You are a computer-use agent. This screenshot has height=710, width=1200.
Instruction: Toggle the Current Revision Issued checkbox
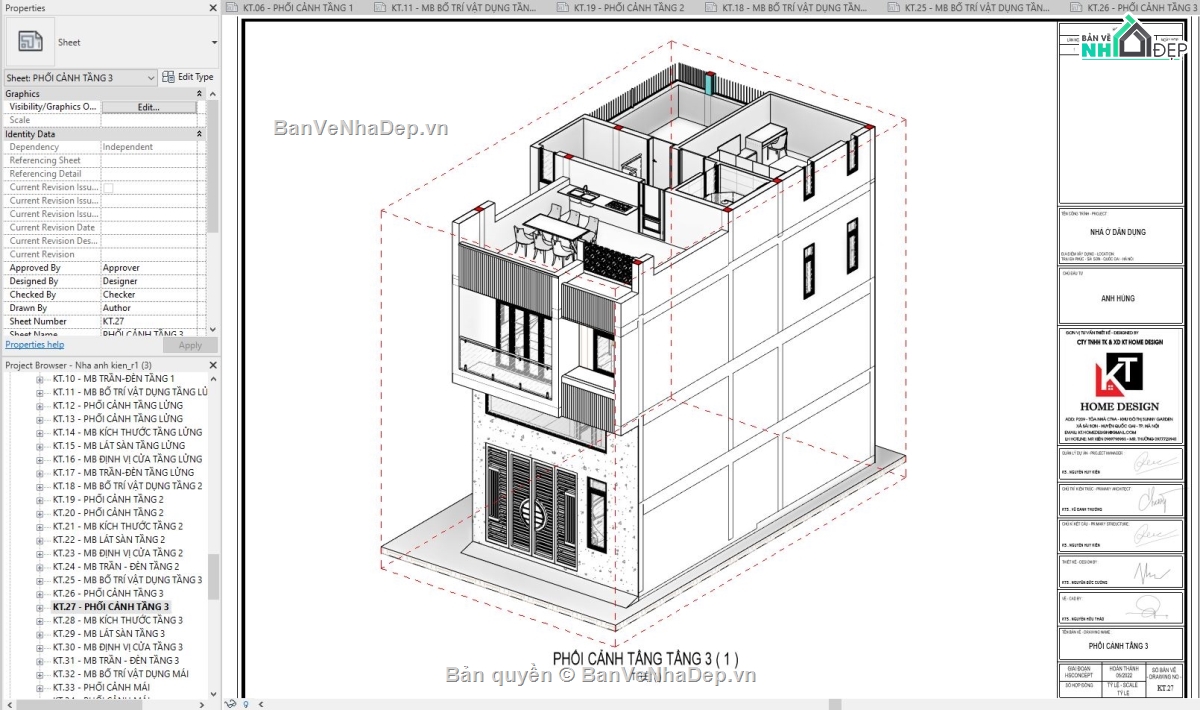108,187
